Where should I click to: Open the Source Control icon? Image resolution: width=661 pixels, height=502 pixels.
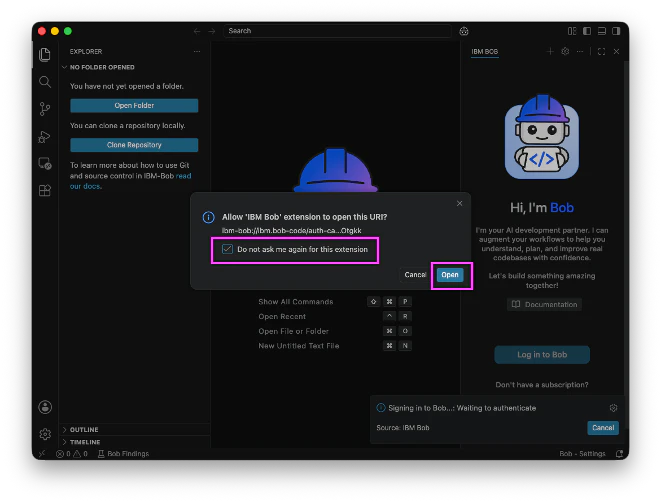pos(45,109)
